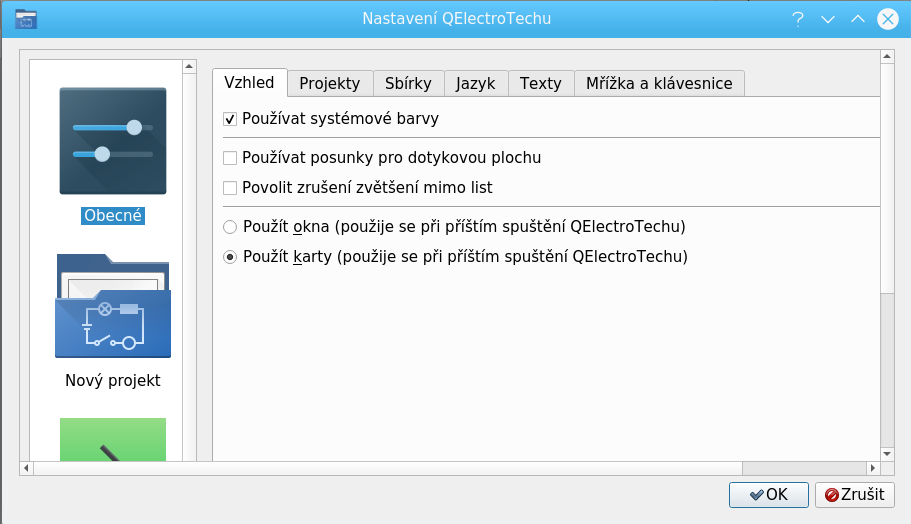Select Použít karty radio option
The width and height of the screenshot is (911, 524).
click(230, 256)
